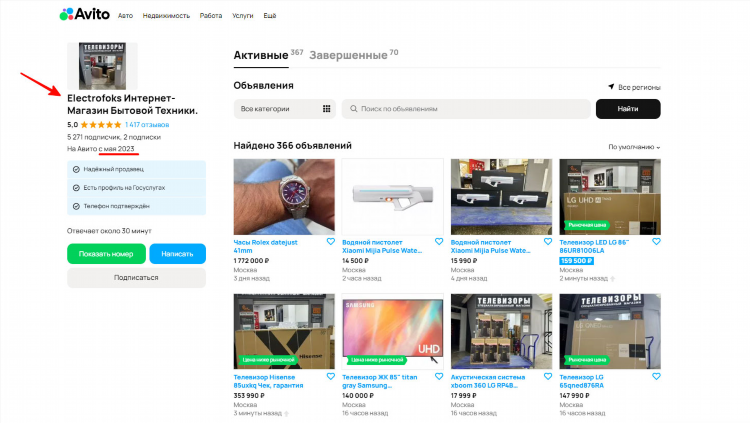Click the Написать button
Screen dimensions: 750x423
point(177,254)
